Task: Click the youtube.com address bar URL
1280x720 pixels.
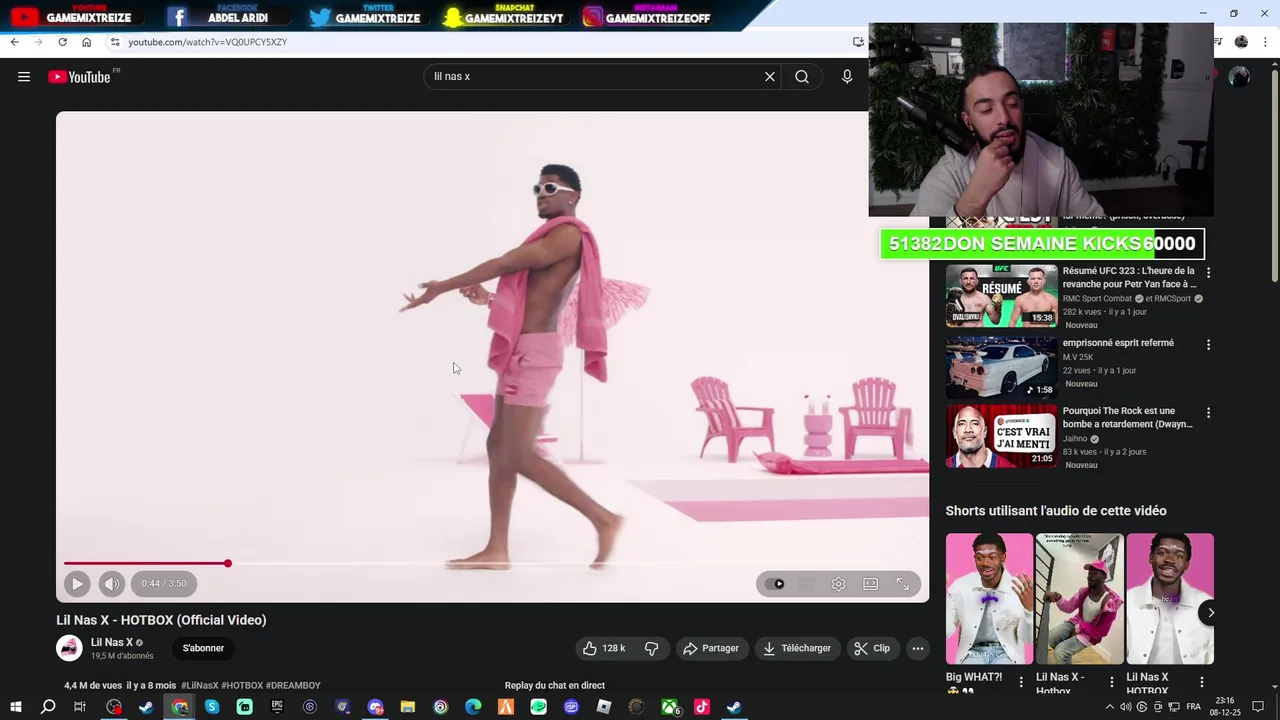Action: (x=207, y=42)
